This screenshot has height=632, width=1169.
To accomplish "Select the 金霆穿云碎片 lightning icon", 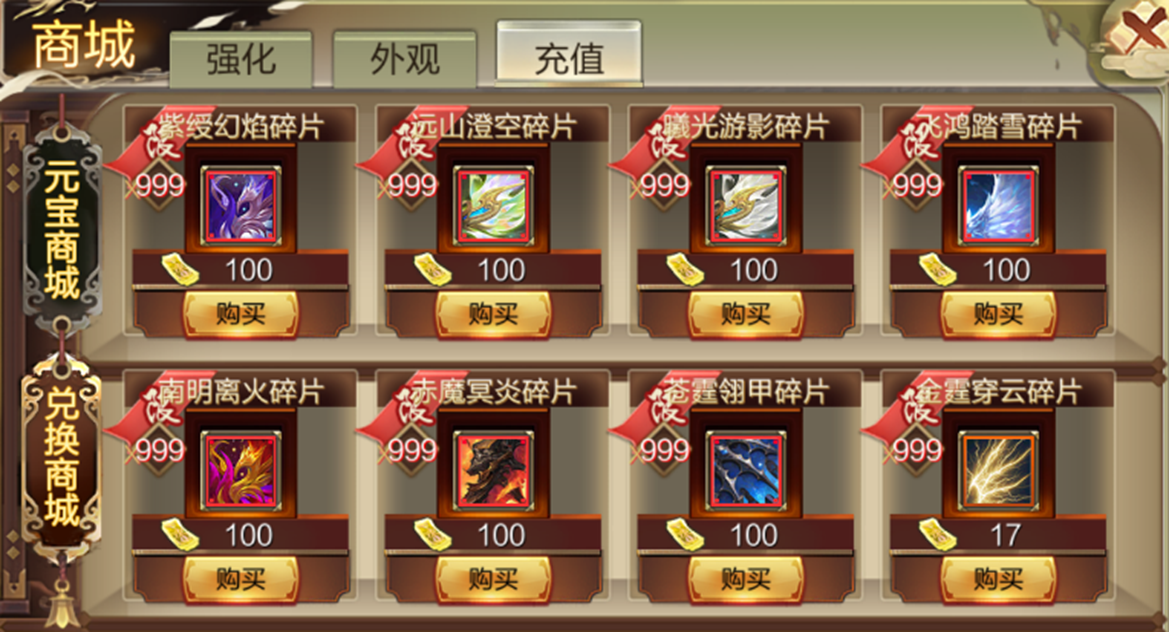I will coord(999,470).
